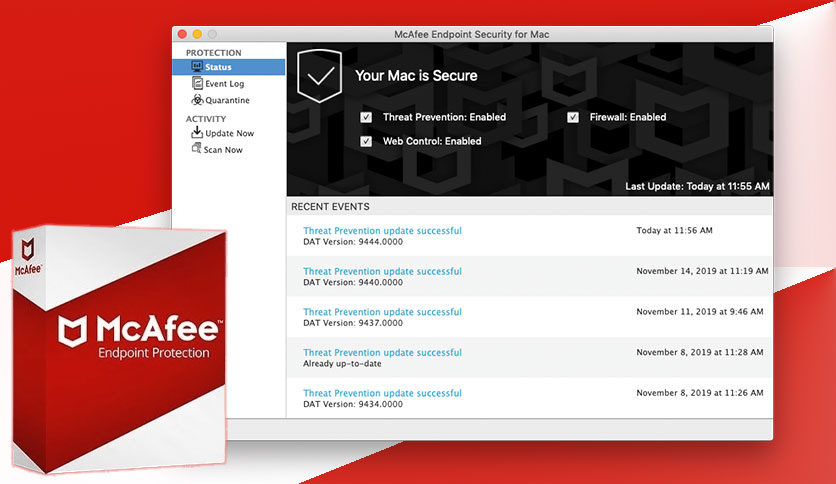Click 'November 11, 2019 at 9:46 AM' timestamp

point(700,311)
